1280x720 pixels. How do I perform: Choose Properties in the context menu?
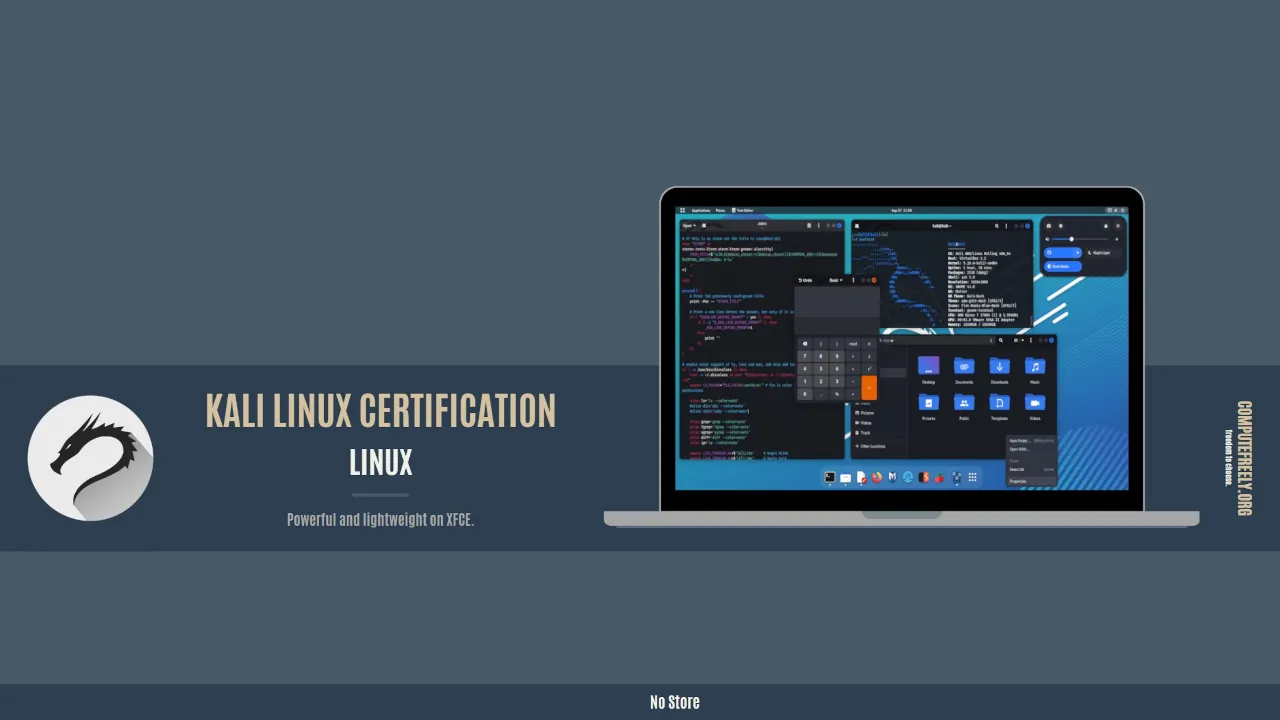coord(1031,481)
